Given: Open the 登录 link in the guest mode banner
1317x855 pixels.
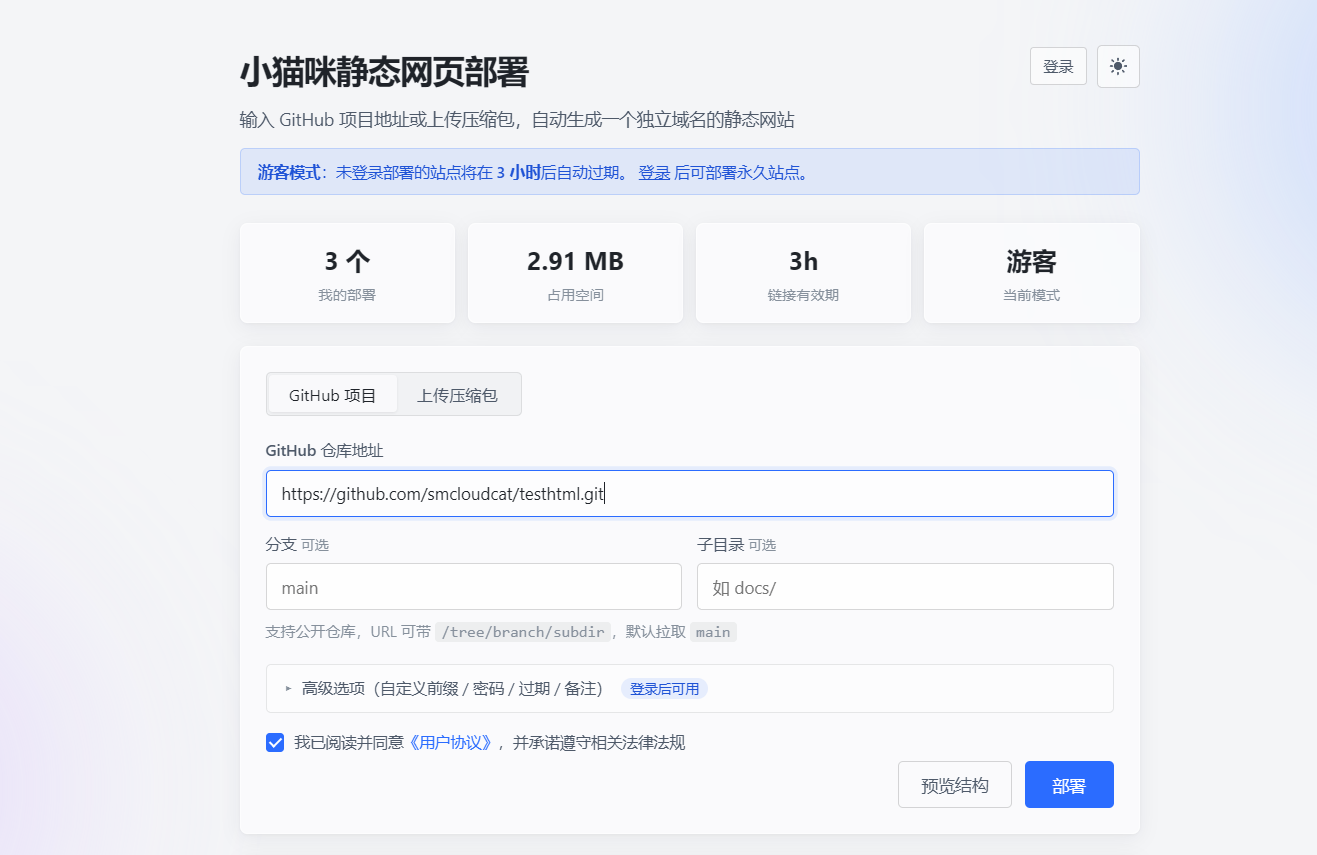Looking at the screenshot, I should [x=654, y=172].
